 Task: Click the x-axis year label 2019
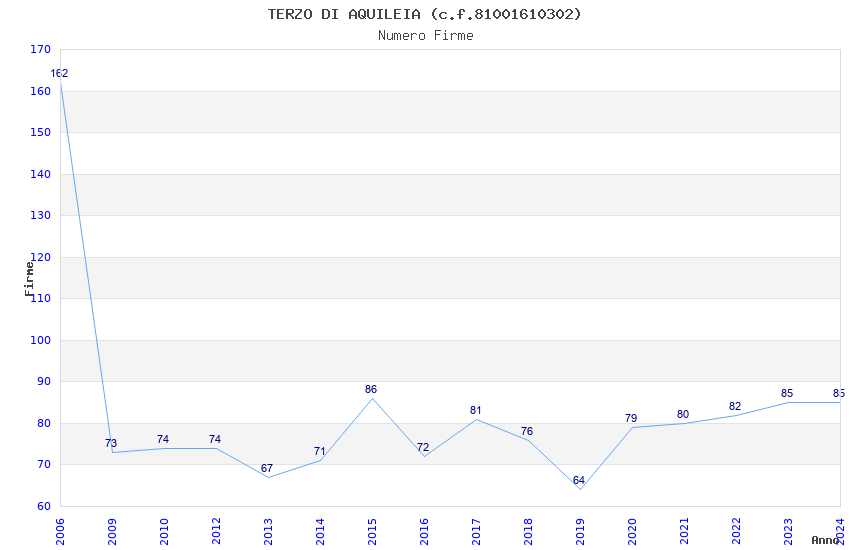click(580, 531)
